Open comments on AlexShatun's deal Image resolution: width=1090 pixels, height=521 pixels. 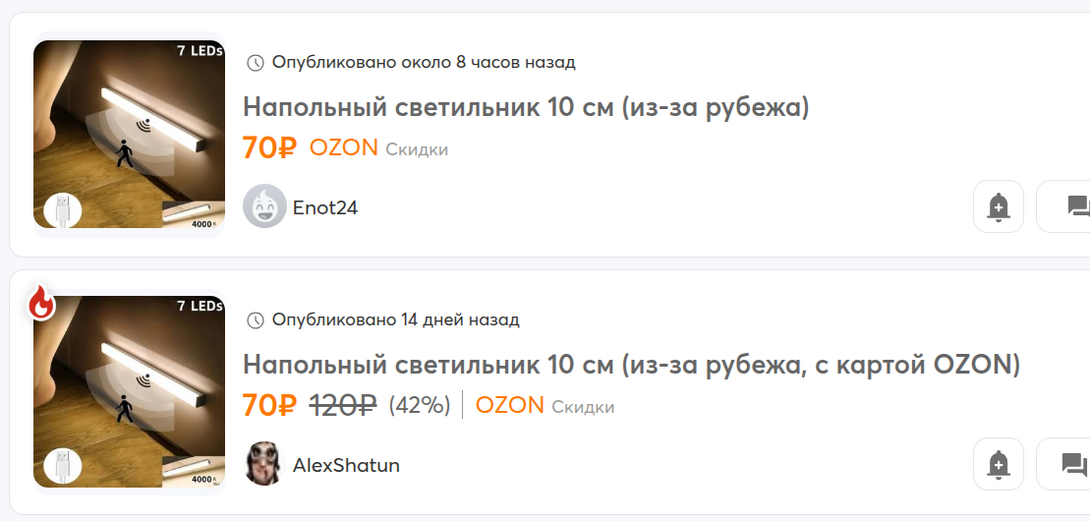(1070, 464)
